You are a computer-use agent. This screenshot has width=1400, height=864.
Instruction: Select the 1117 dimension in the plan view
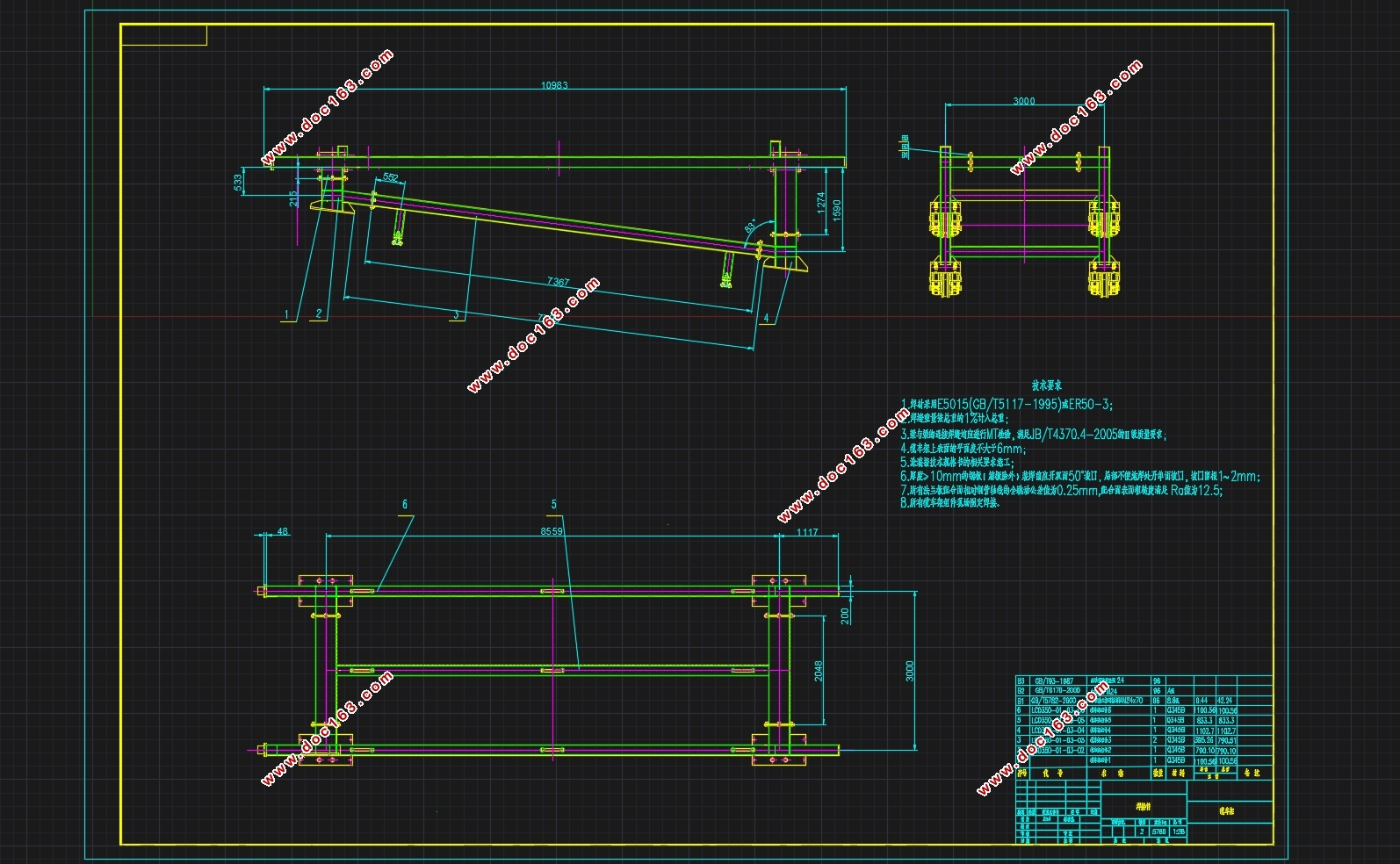pos(807,531)
